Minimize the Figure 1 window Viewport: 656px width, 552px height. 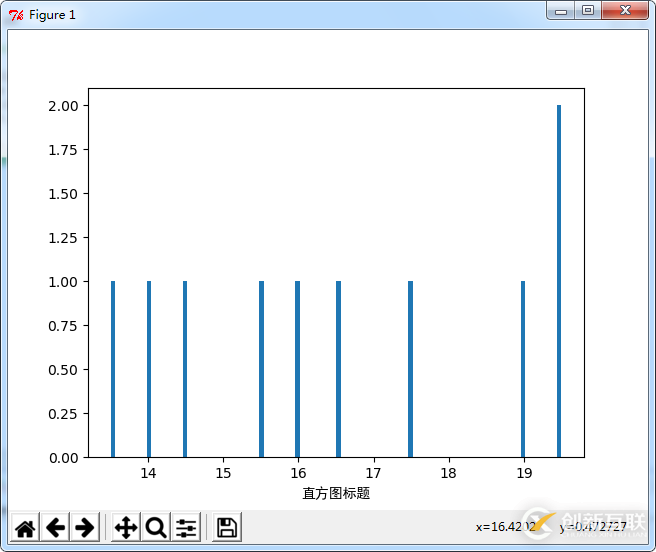(561, 11)
